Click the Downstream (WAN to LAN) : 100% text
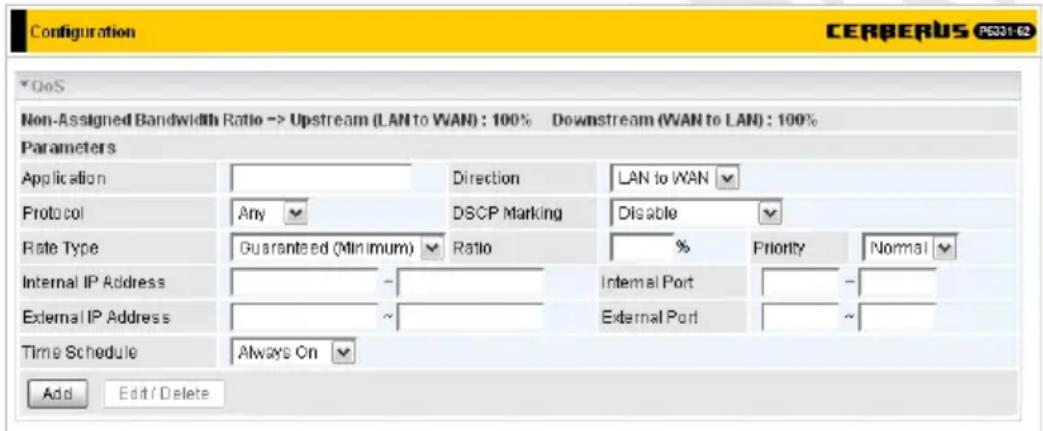The width and height of the screenshot is (1043, 431). tap(684, 122)
